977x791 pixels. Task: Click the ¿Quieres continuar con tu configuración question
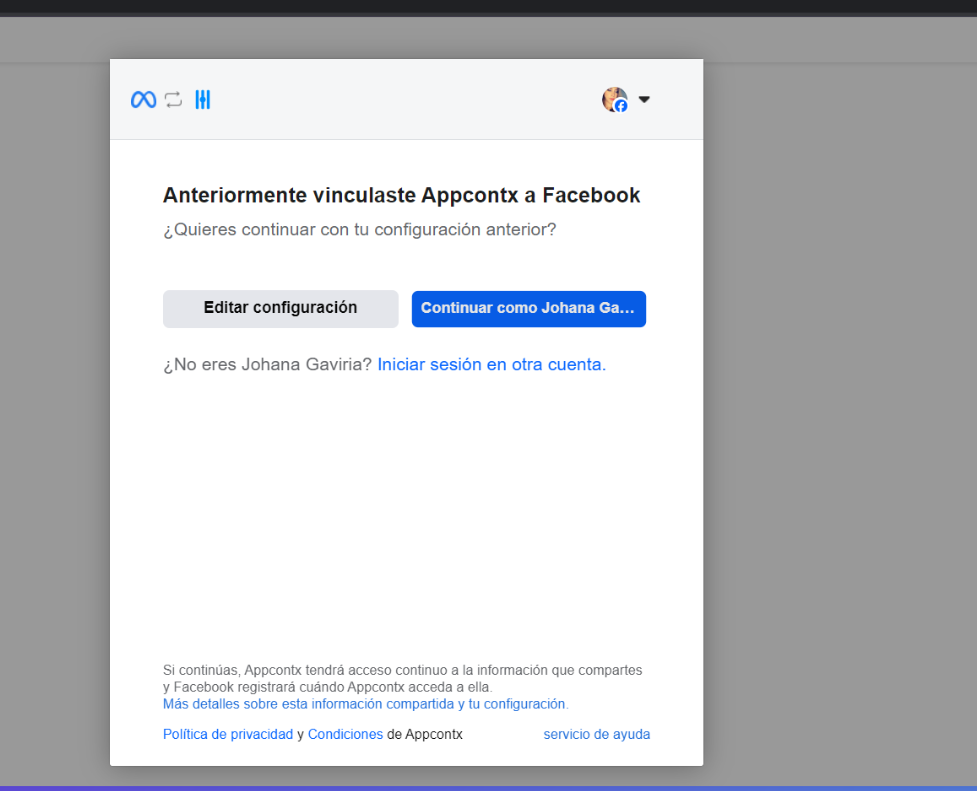(x=359, y=229)
